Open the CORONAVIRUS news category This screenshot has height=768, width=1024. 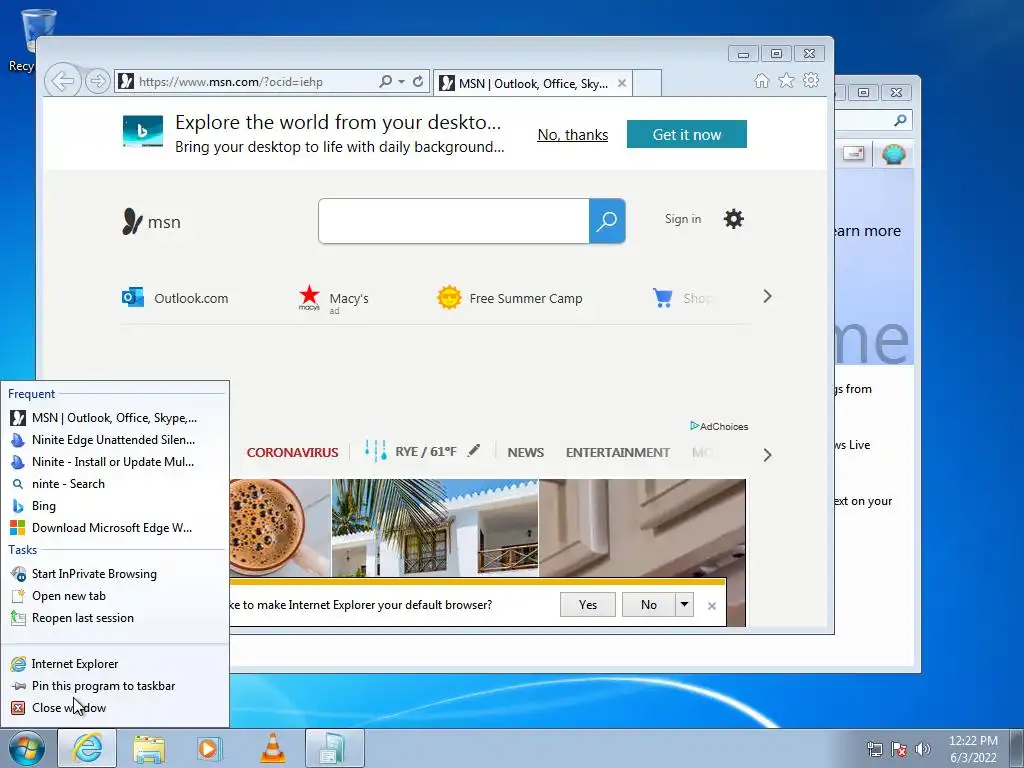click(293, 452)
